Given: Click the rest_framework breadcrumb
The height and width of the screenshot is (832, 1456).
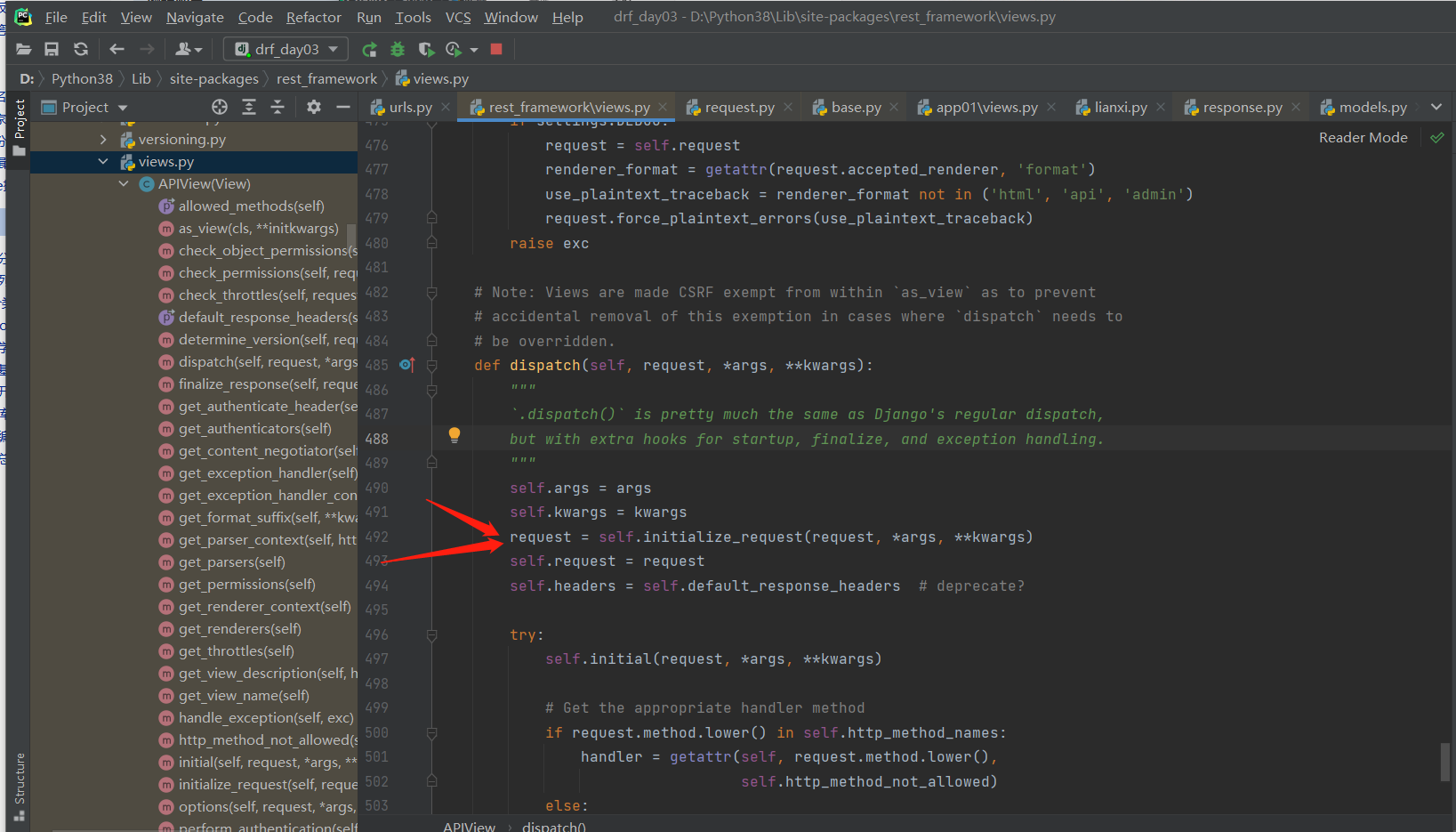Looking at the screenshot, I should click(326, 79).
